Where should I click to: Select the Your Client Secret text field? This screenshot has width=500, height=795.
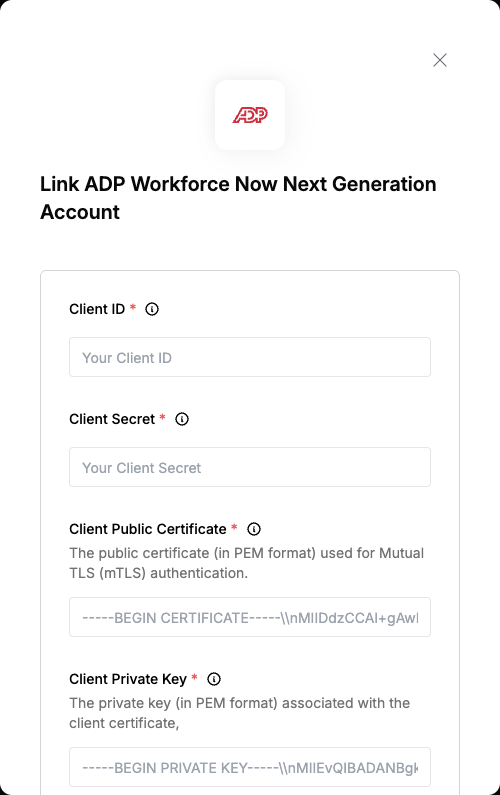tap(250, 467)
